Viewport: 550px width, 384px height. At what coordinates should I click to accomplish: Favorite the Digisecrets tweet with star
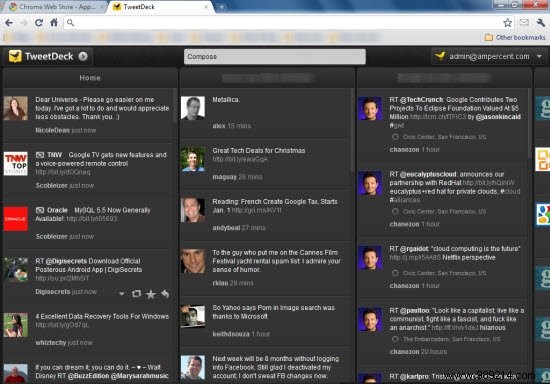click(x=151, y=294)
